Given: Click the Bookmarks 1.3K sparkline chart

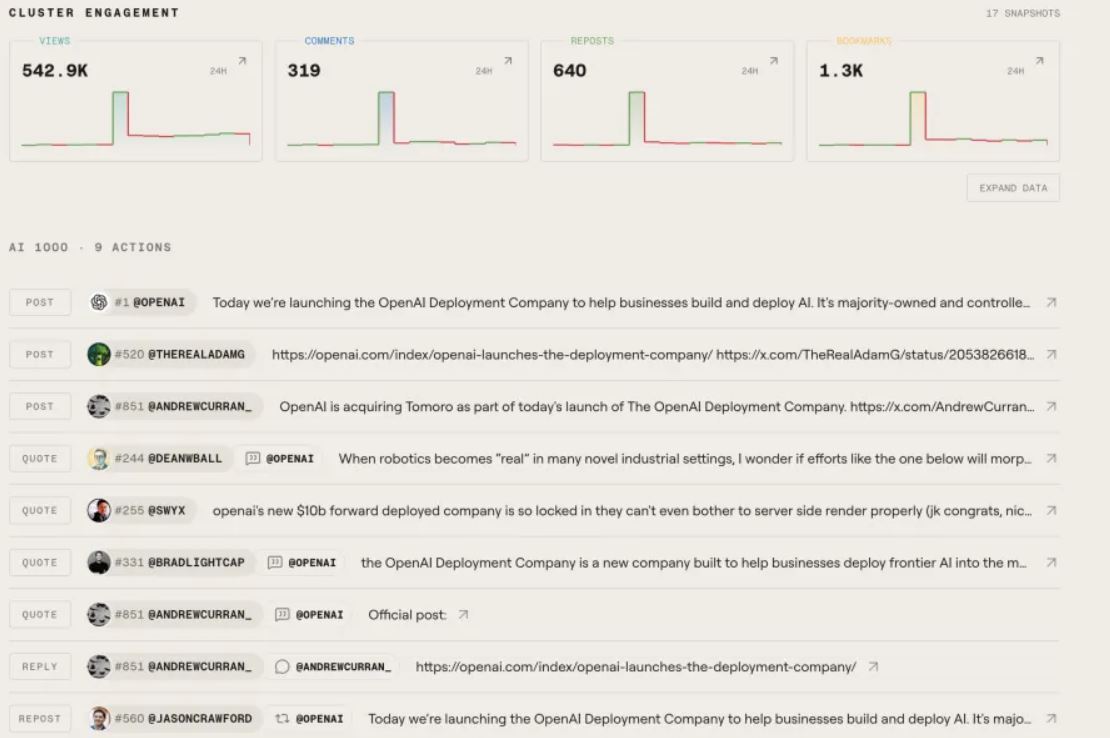Looking at the screenshot, I should [933, 119].
